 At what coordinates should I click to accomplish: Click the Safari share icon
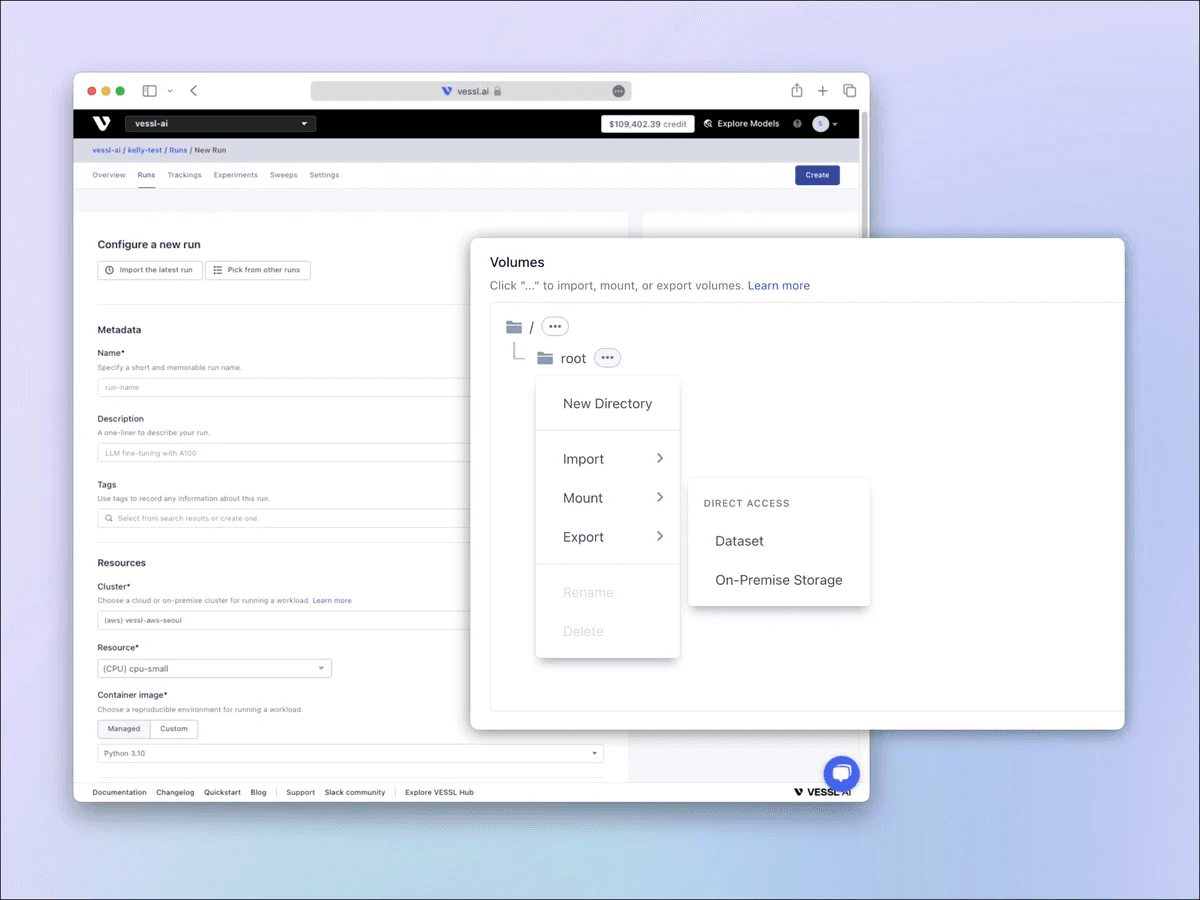[x=797, y=91]
